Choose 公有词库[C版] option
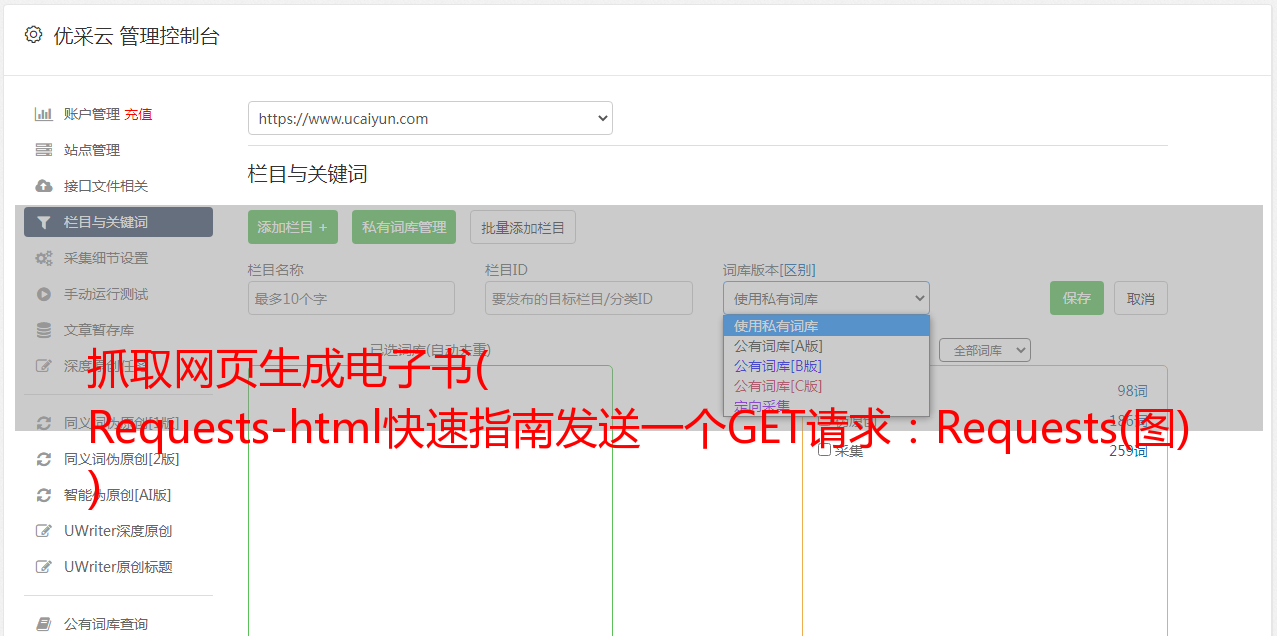The image size is (1277, 636). pos(826,386)
